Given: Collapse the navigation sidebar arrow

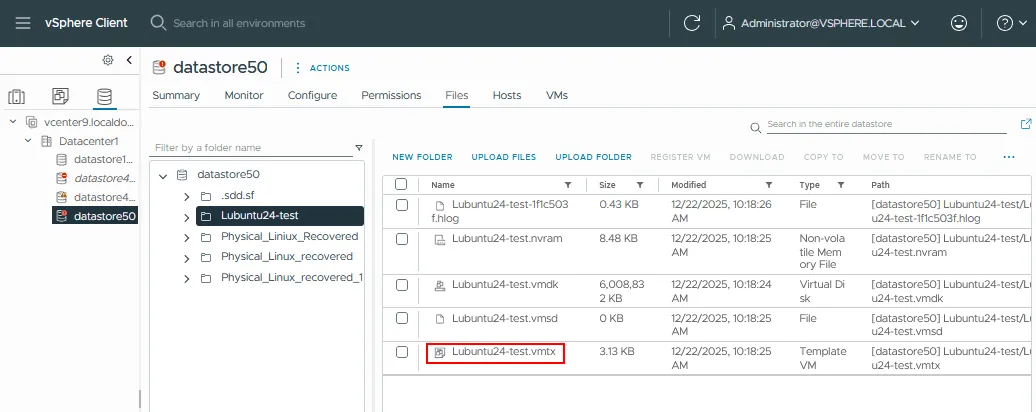Looking at the screenshot, I should pyautogui.click(x=130, y=60).
